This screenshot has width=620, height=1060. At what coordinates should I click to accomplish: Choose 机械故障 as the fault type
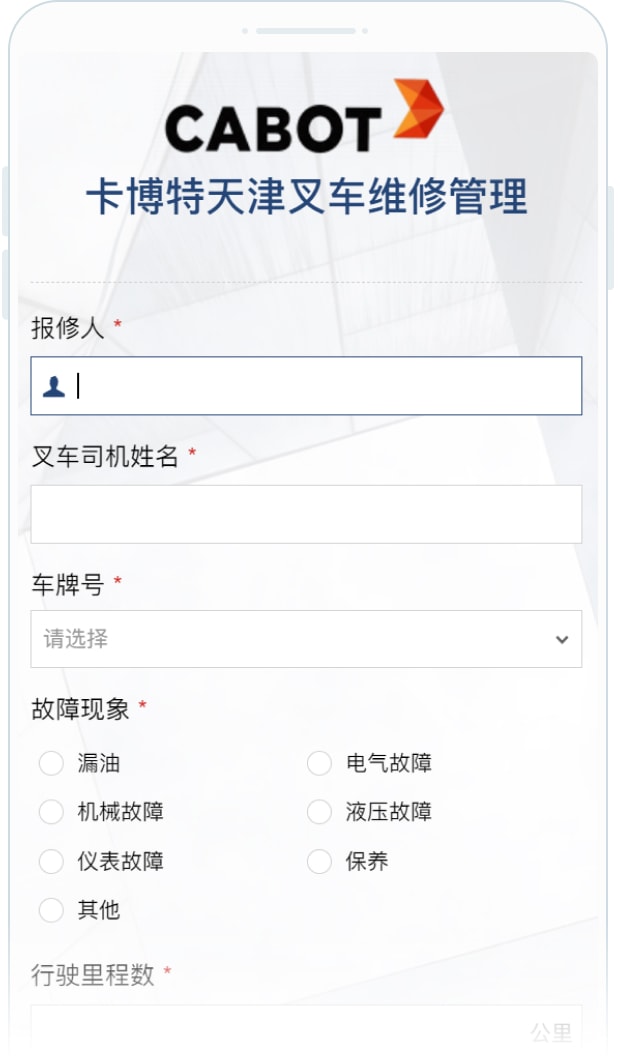pyautogui.click(x=51, y=812)
